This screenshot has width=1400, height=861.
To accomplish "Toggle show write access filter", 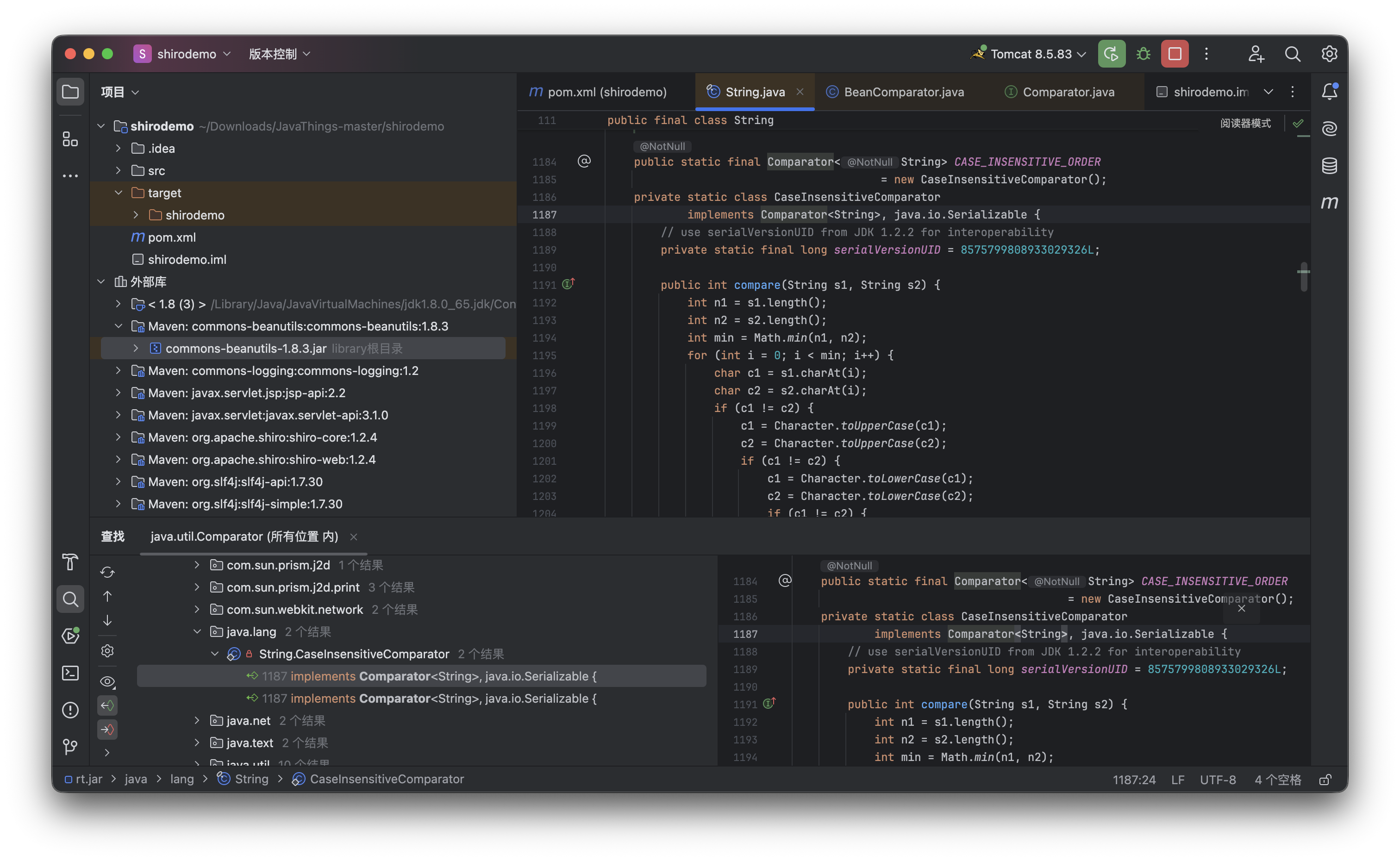I will tap(107, 730).
